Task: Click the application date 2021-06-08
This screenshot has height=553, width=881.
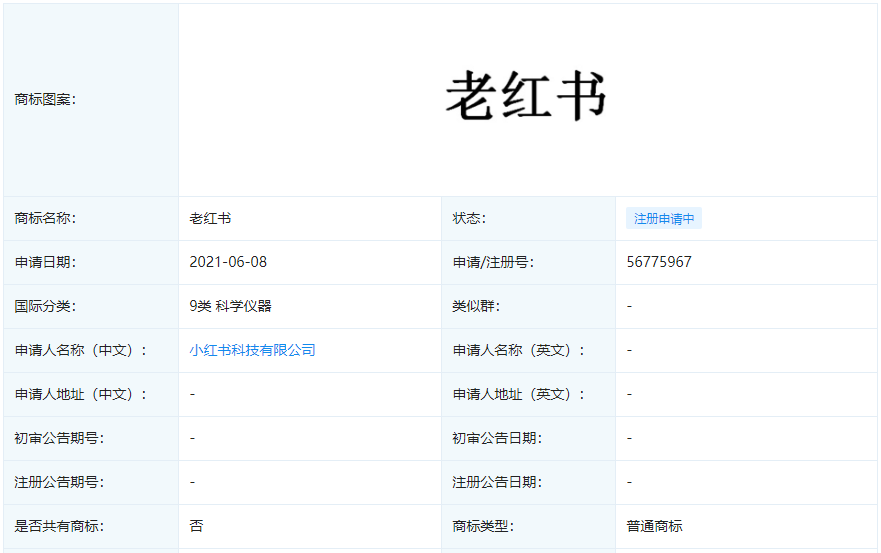Action: (228, 262)
